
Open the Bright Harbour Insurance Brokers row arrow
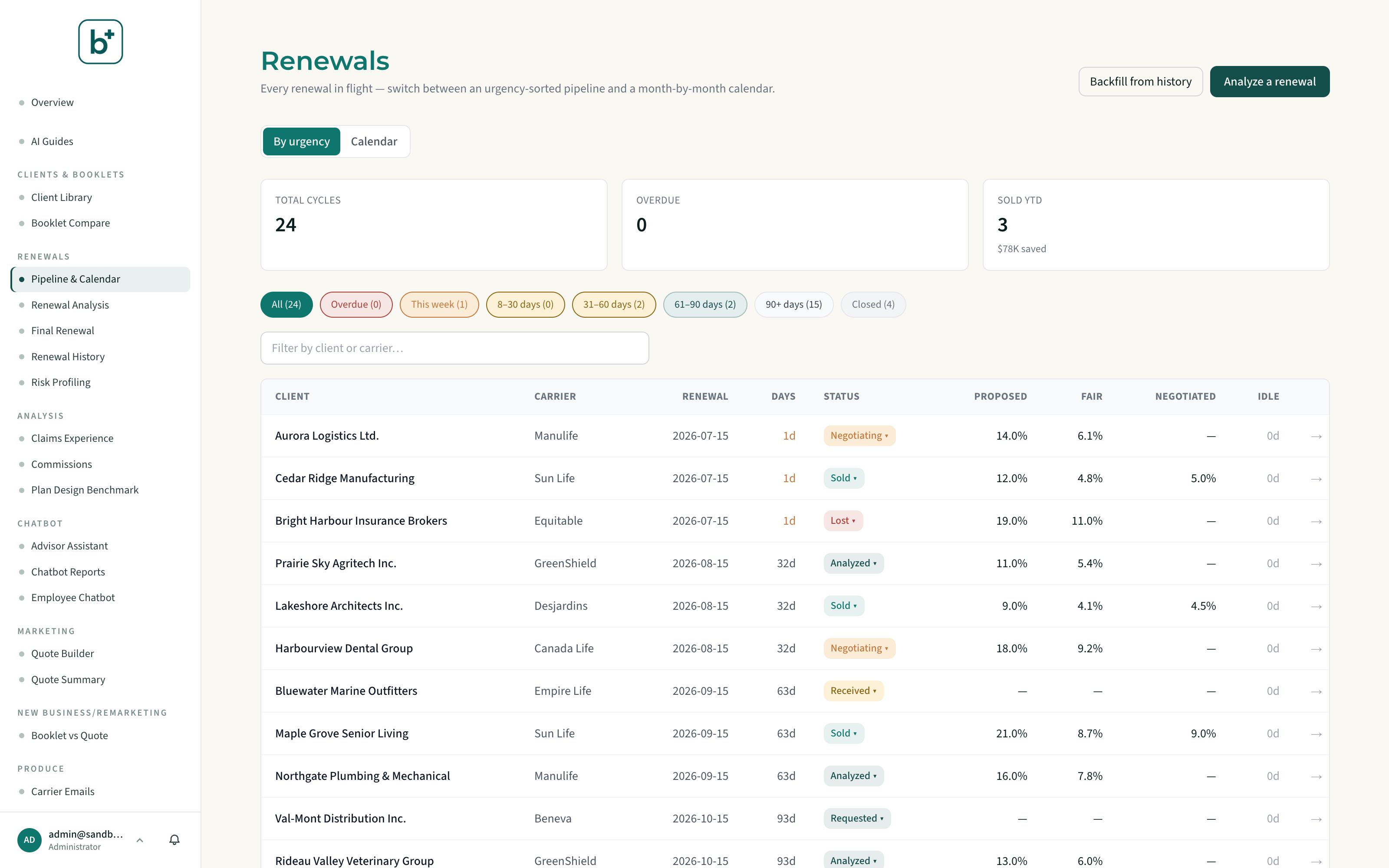[x=1316, y=521]
